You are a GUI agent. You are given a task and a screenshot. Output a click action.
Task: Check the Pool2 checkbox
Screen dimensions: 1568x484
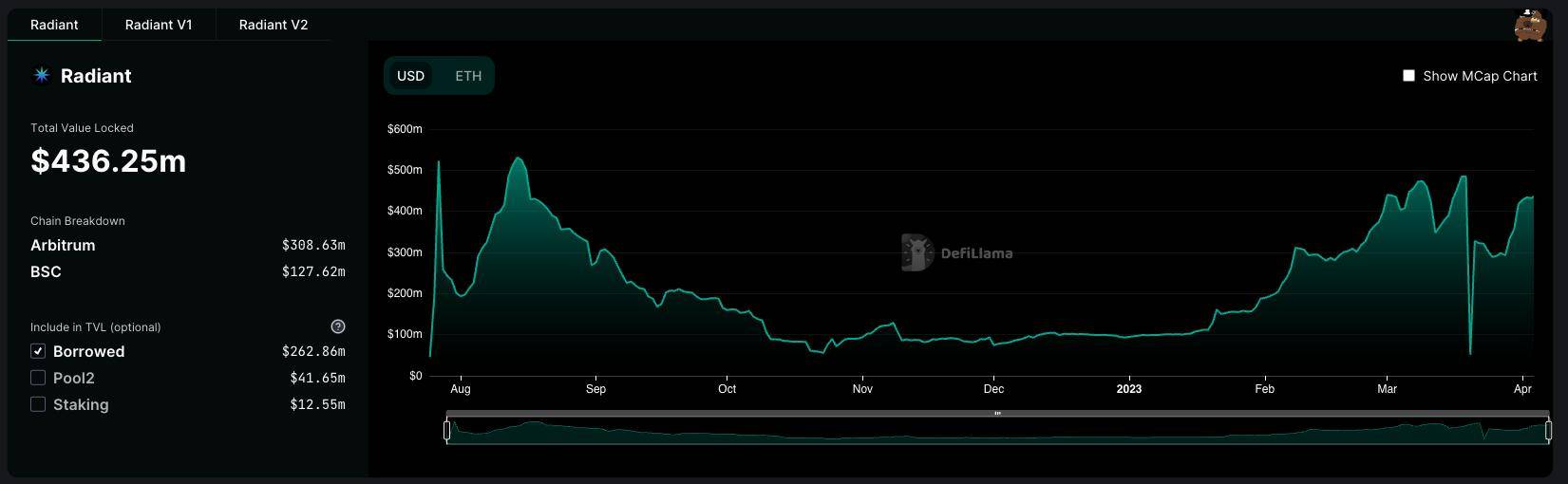point(38,378)
